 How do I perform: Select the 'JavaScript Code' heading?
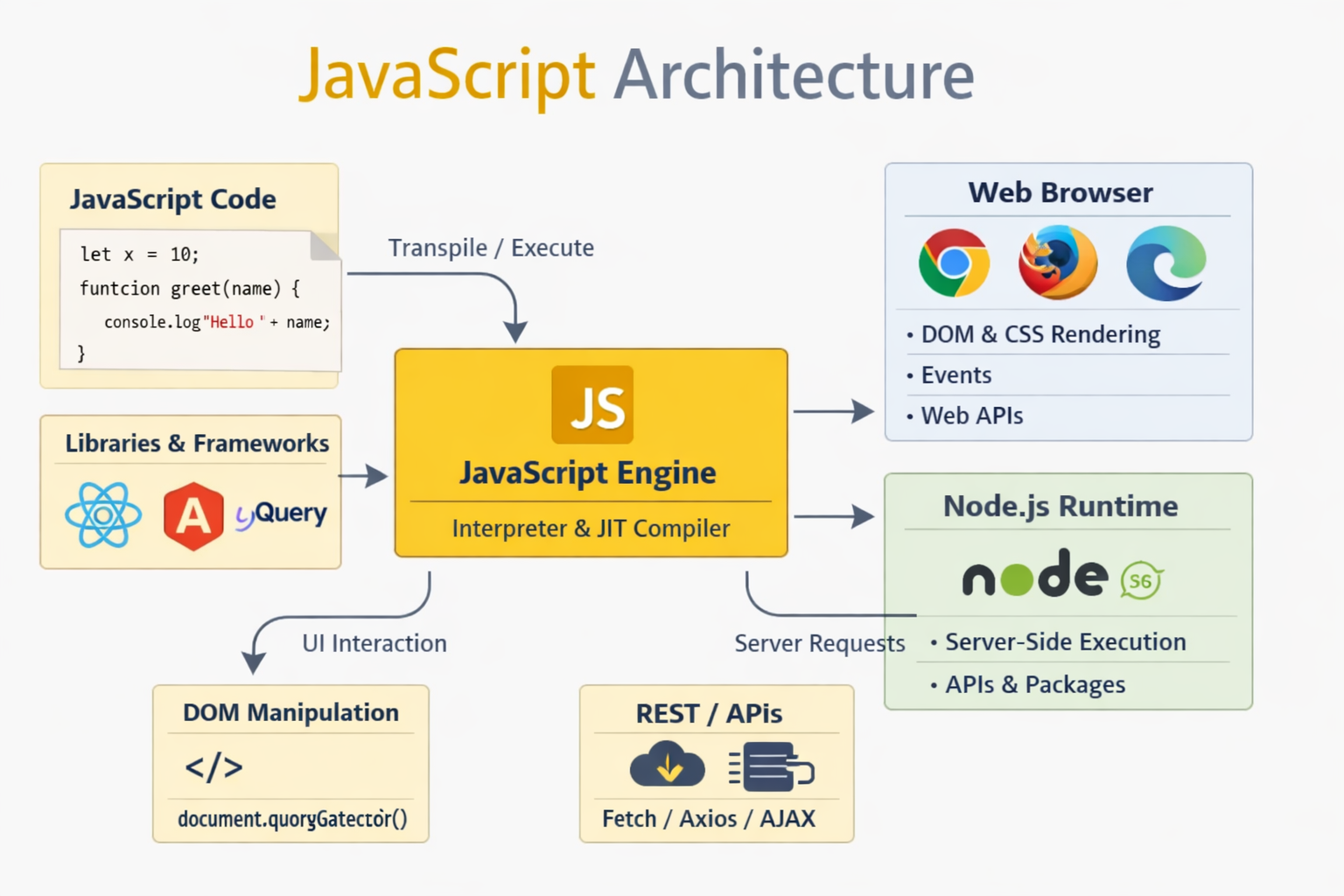tap(173, 199)
